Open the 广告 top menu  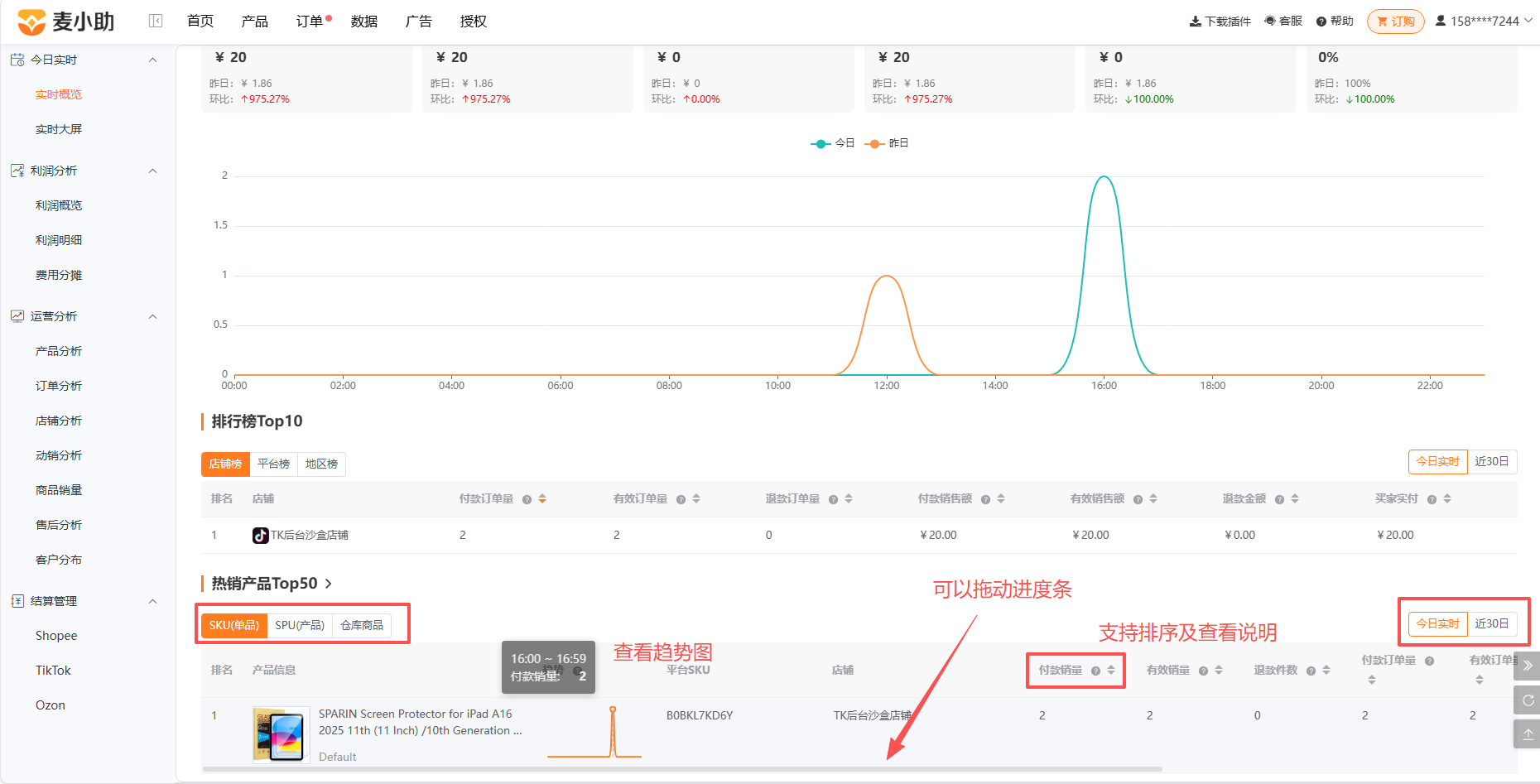(x=419, y=22)
